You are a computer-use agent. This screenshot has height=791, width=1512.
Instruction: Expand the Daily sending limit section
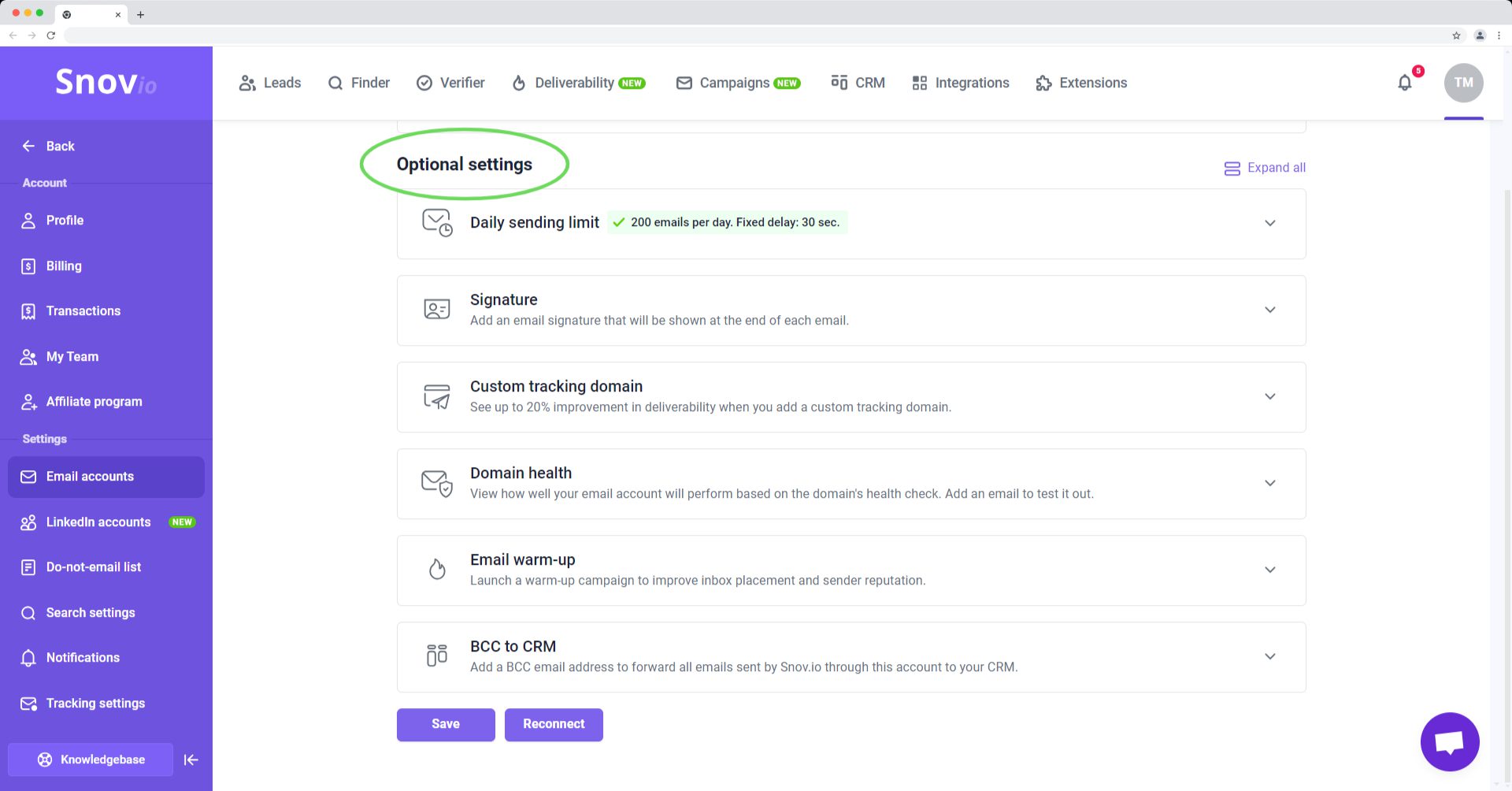1269,223
